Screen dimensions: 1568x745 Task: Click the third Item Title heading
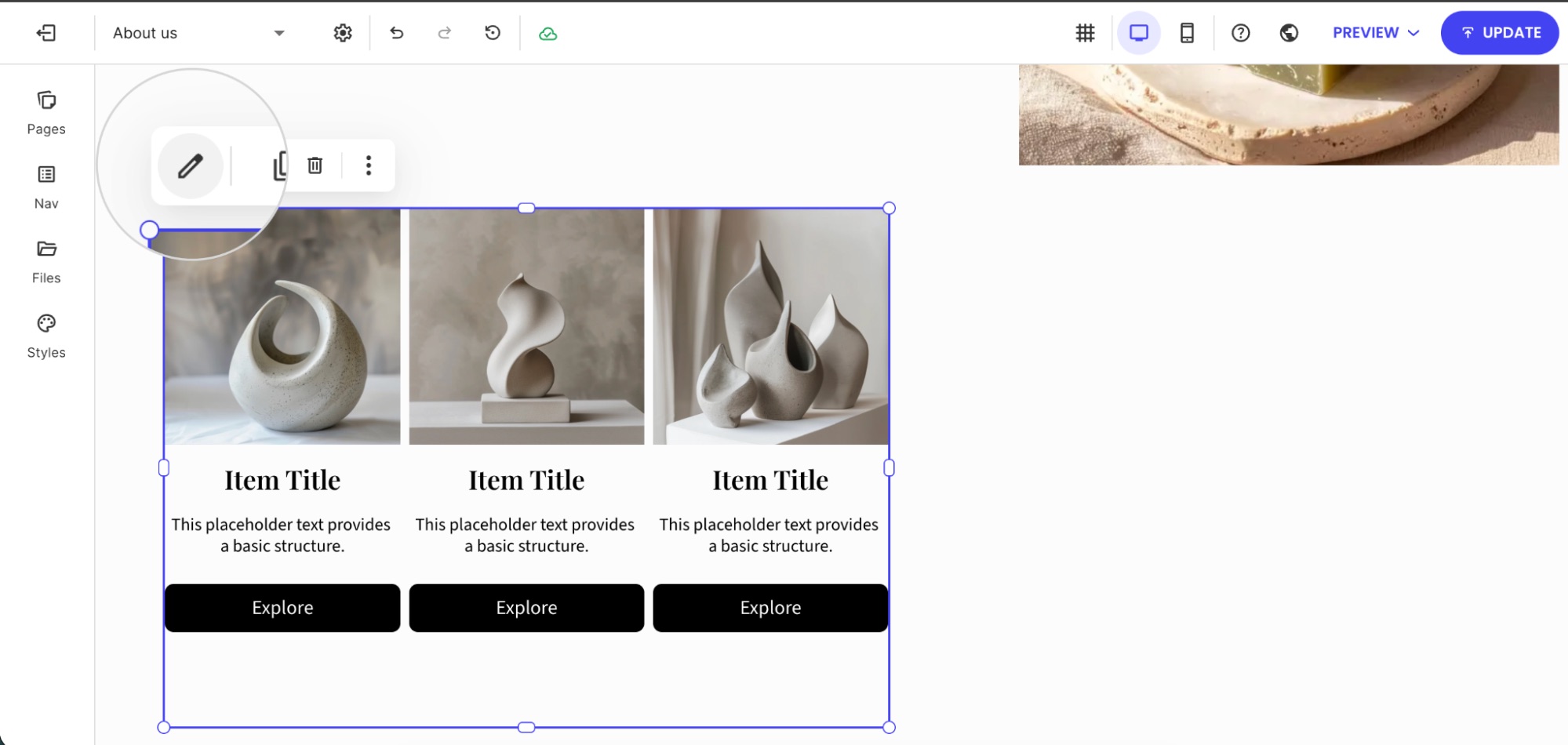pos(770,480)
